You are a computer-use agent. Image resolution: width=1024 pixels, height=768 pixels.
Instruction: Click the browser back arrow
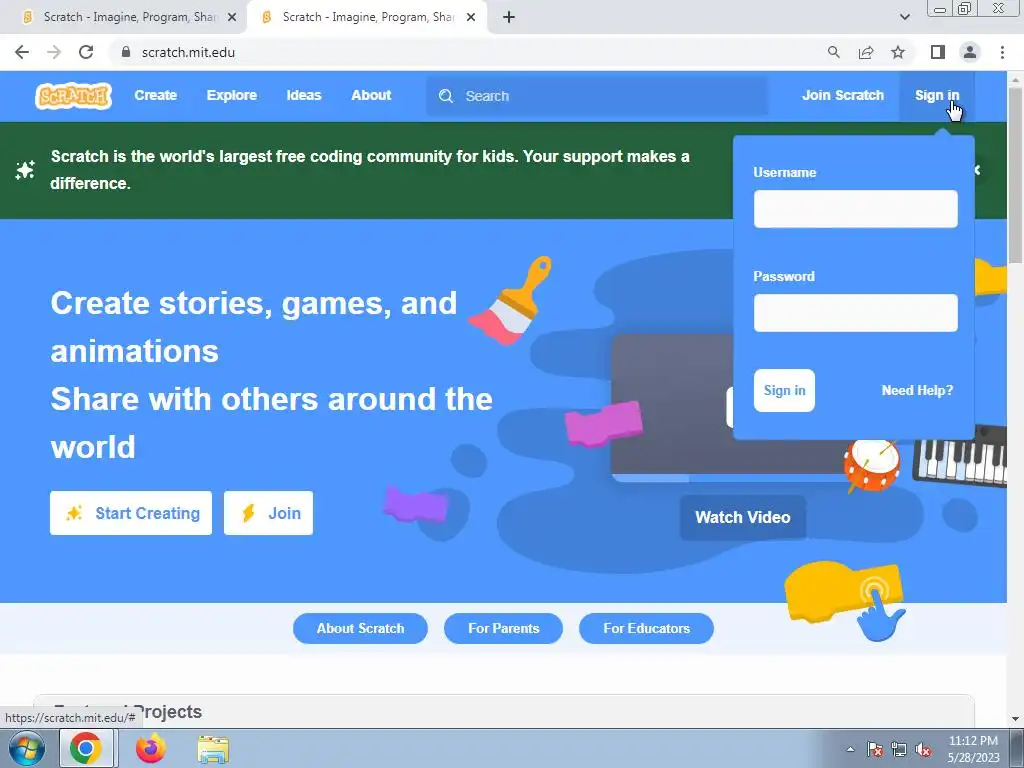(22, 52)
